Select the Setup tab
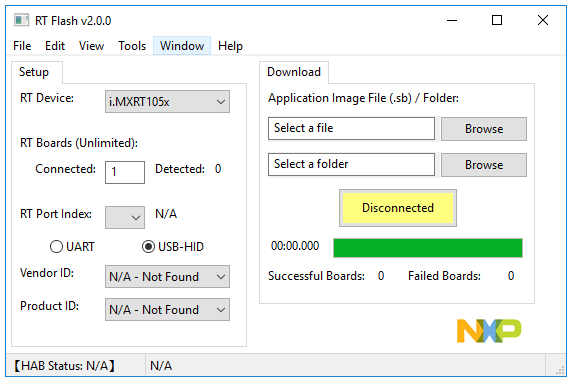The image size is (573, 381). coord(37,72)
